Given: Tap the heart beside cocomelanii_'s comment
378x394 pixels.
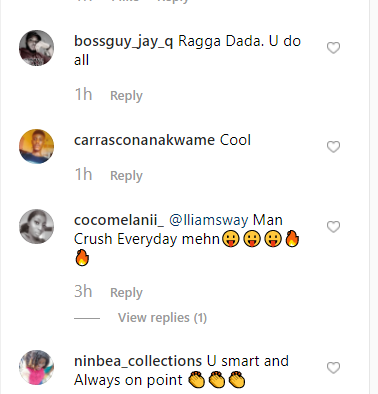Looking at the screenshot, I should coord(333,227).
